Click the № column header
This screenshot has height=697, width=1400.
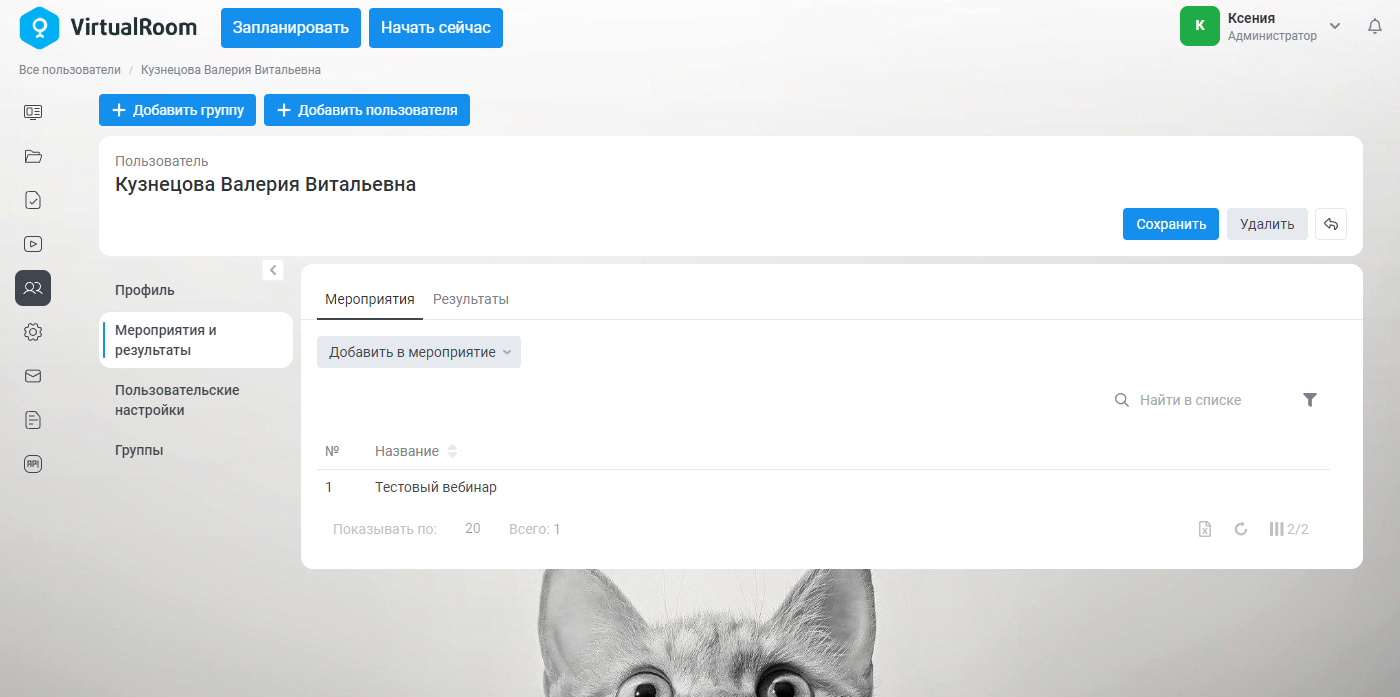tap(332, 451)
